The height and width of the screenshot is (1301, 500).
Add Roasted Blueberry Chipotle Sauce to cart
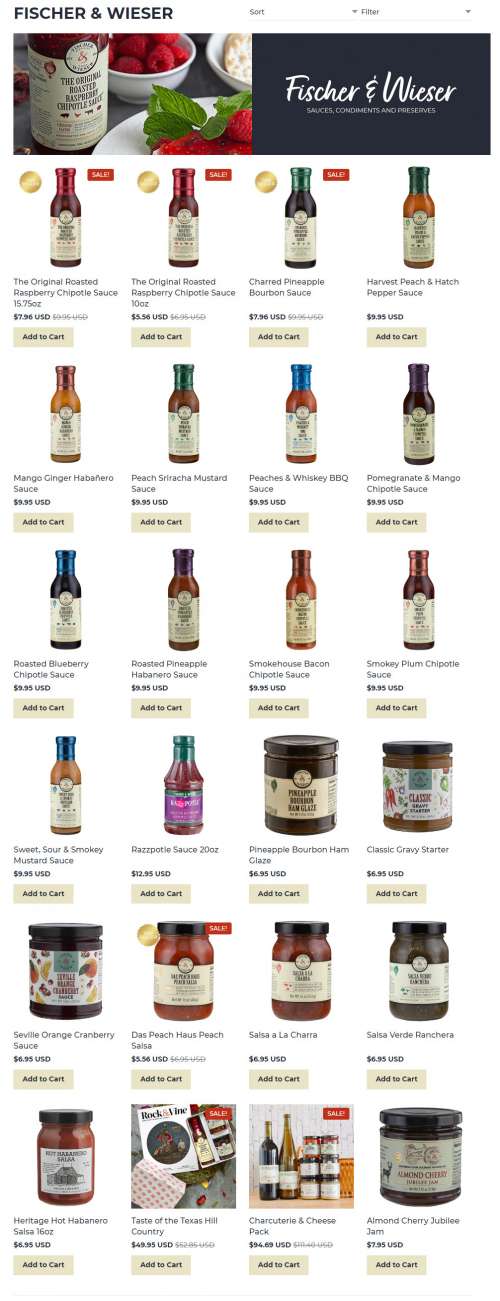(x=43, y=708)
